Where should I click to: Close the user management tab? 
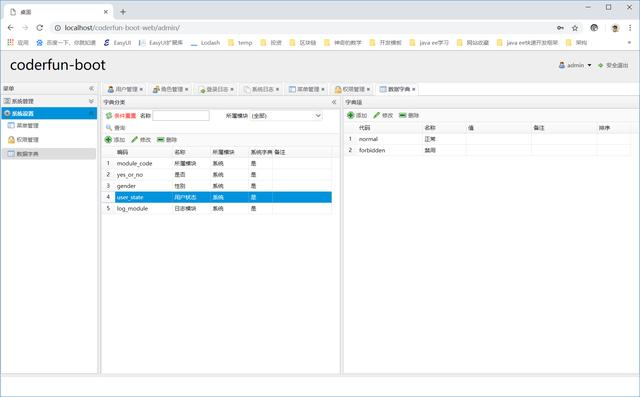point(141,89)
